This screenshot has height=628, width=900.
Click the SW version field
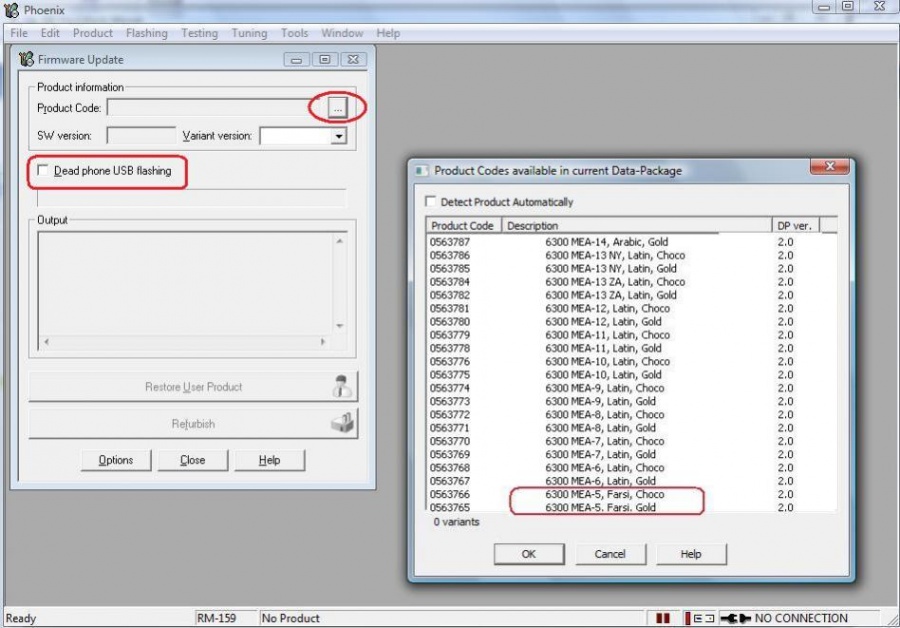141,136
